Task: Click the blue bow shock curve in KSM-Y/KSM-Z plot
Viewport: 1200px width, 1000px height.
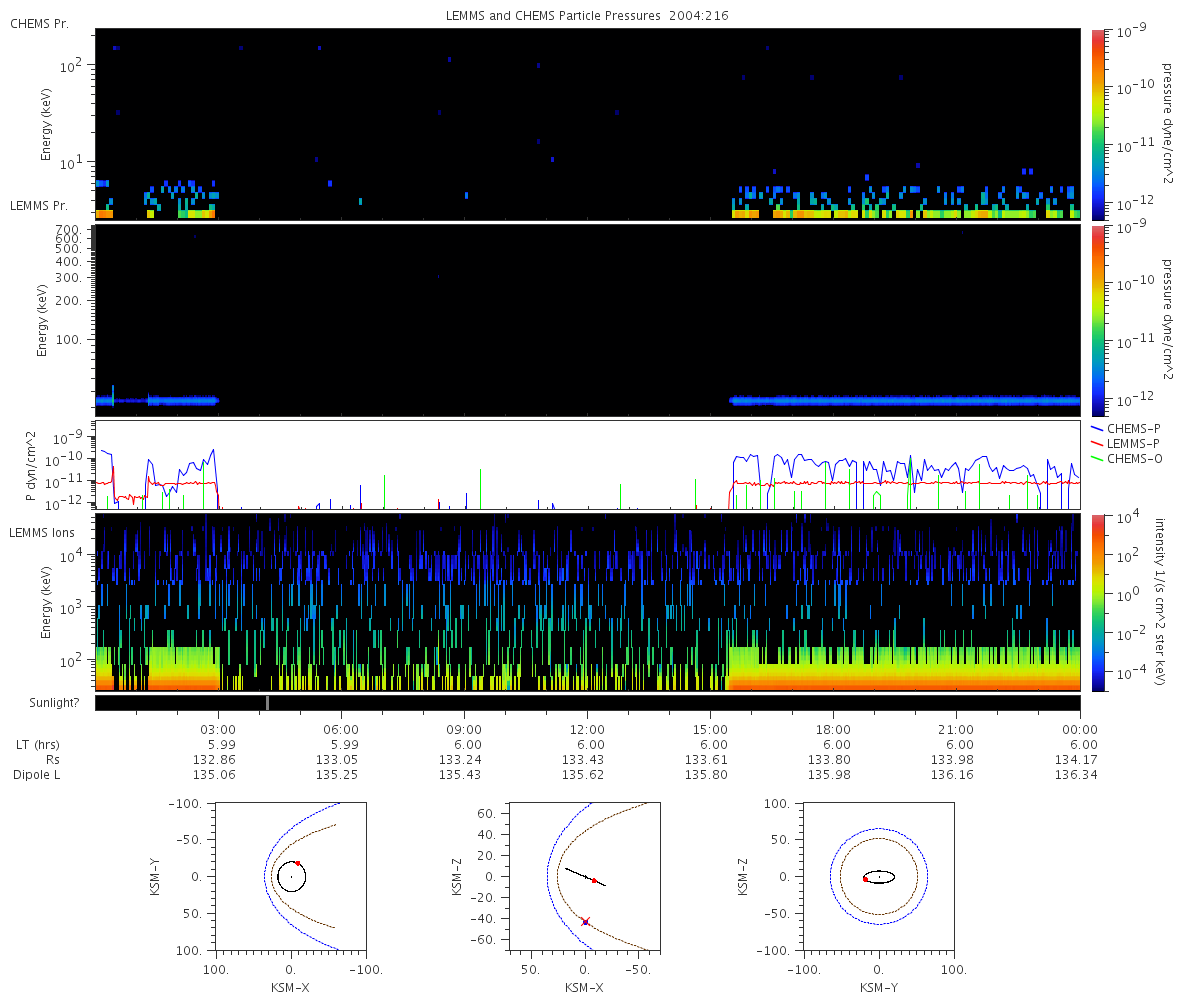Action: coord(879,877)
